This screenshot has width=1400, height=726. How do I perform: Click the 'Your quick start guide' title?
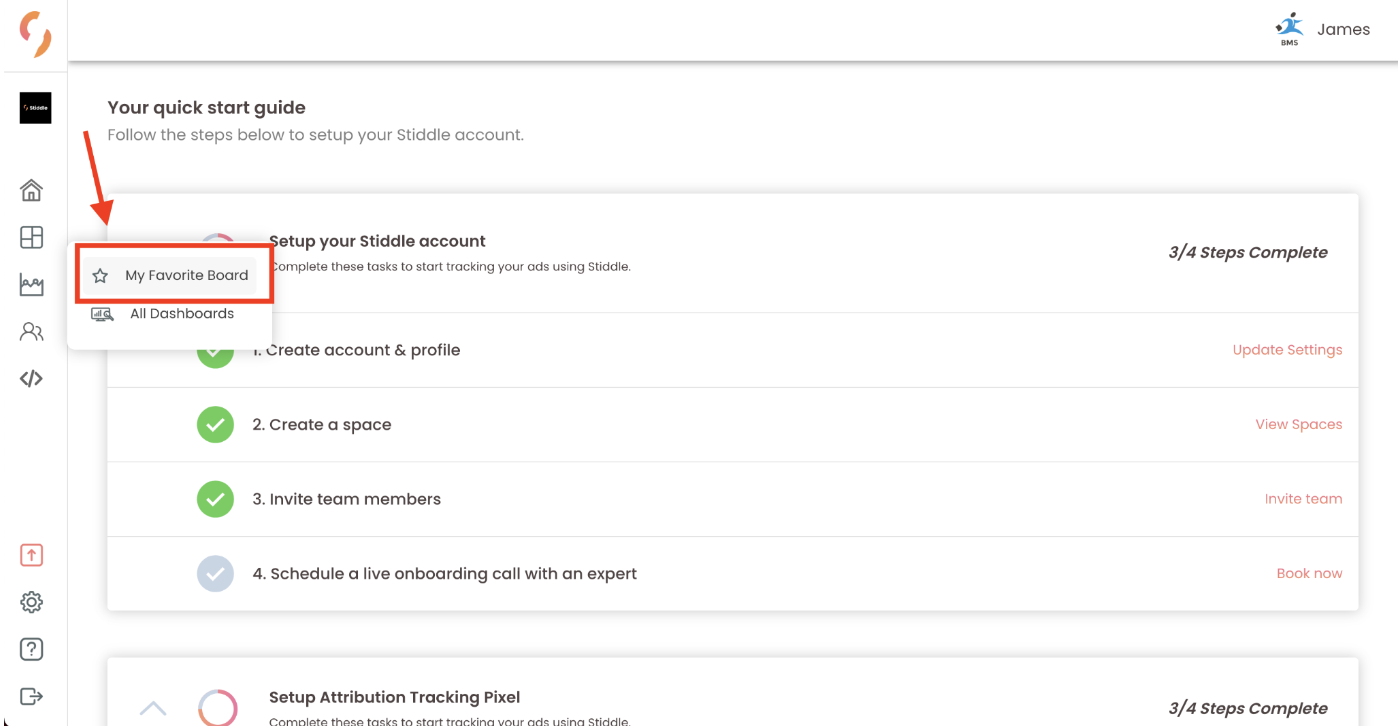pos(207,108)
